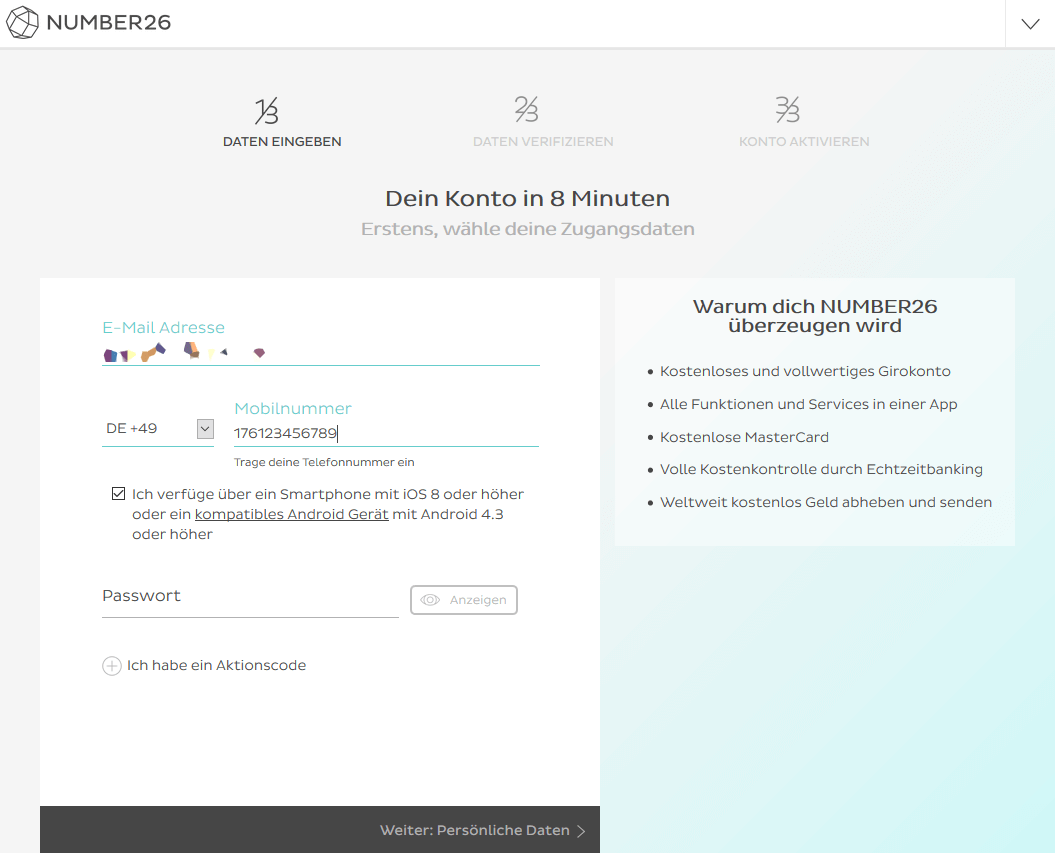This screenshot has height=853, width=1055.
Task: Uncheck the smartphone compatibility checkbox
Action: point(118,492)
